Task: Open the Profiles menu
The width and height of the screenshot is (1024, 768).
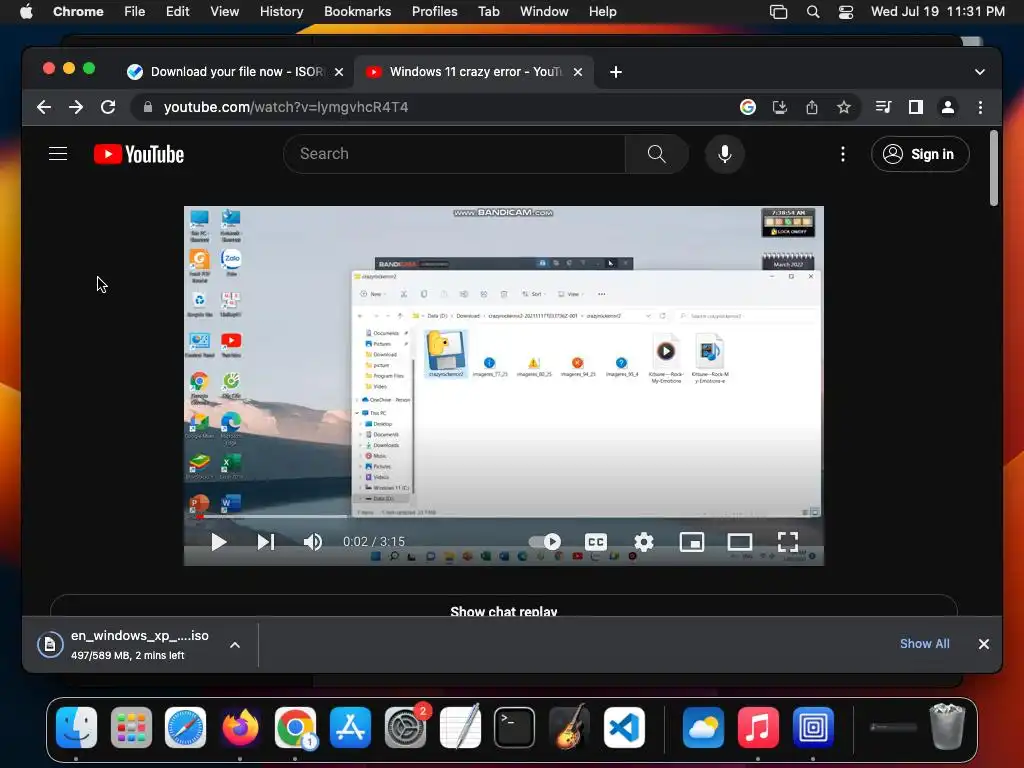Action: [434, 11]
